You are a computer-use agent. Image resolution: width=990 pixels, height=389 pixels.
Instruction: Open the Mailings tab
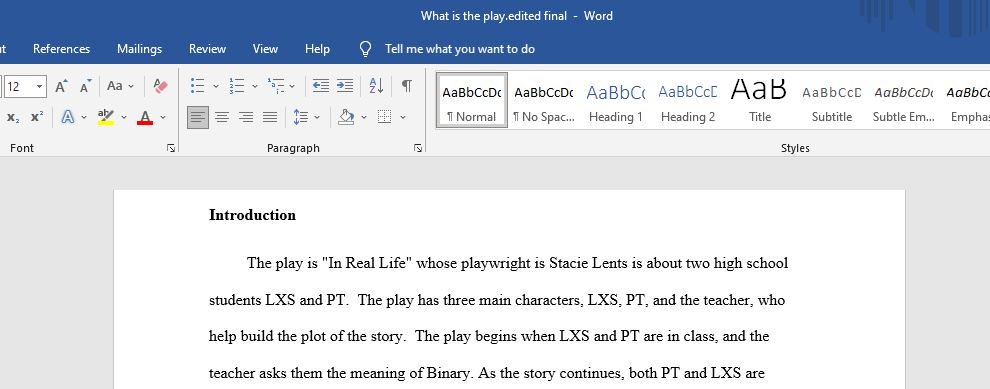tap(140, 49)
